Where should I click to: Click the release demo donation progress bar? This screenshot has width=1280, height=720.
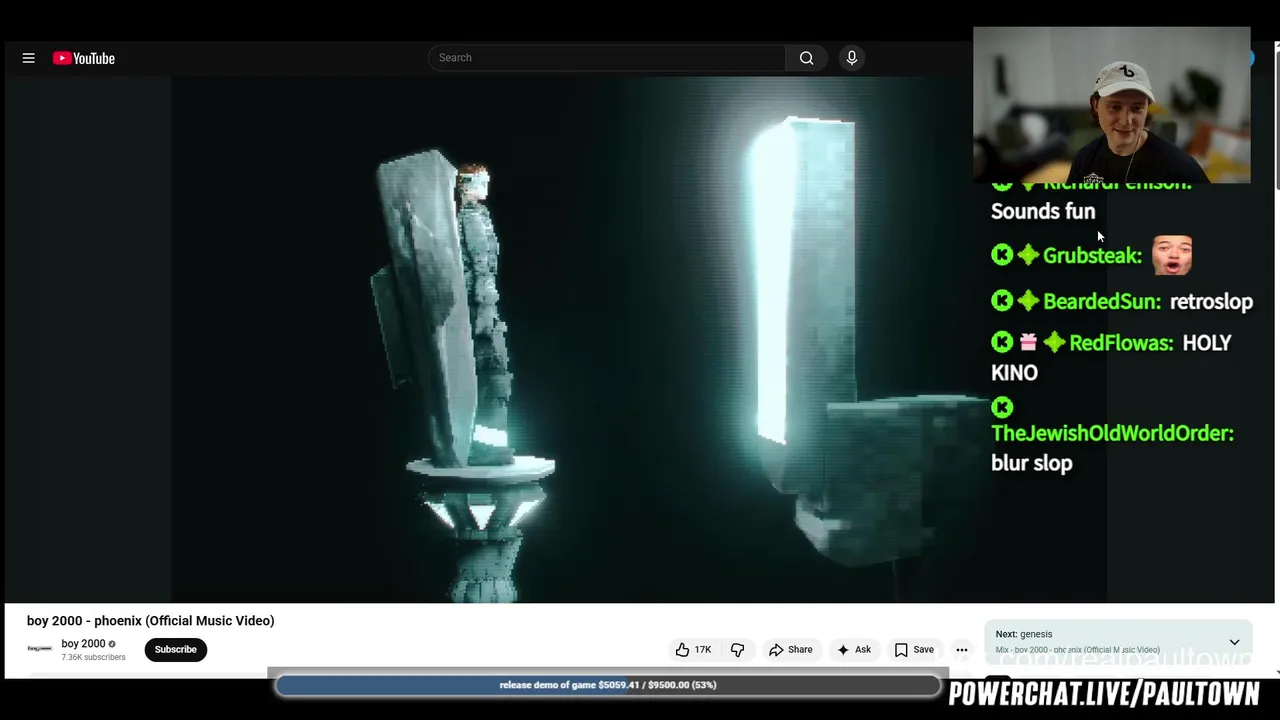click(608, 685)
